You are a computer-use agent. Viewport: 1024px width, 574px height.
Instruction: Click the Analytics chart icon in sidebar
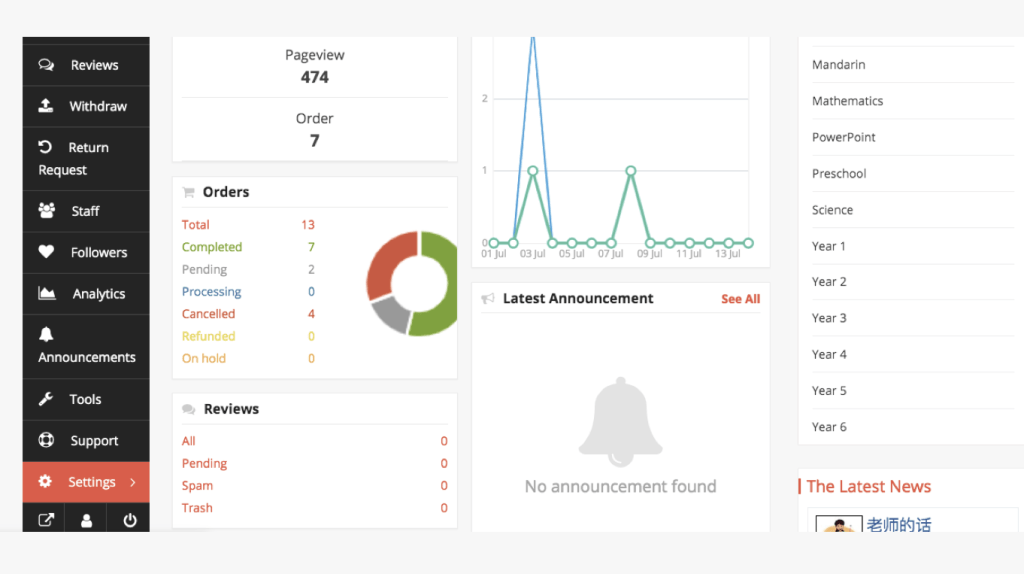[46, 294]
